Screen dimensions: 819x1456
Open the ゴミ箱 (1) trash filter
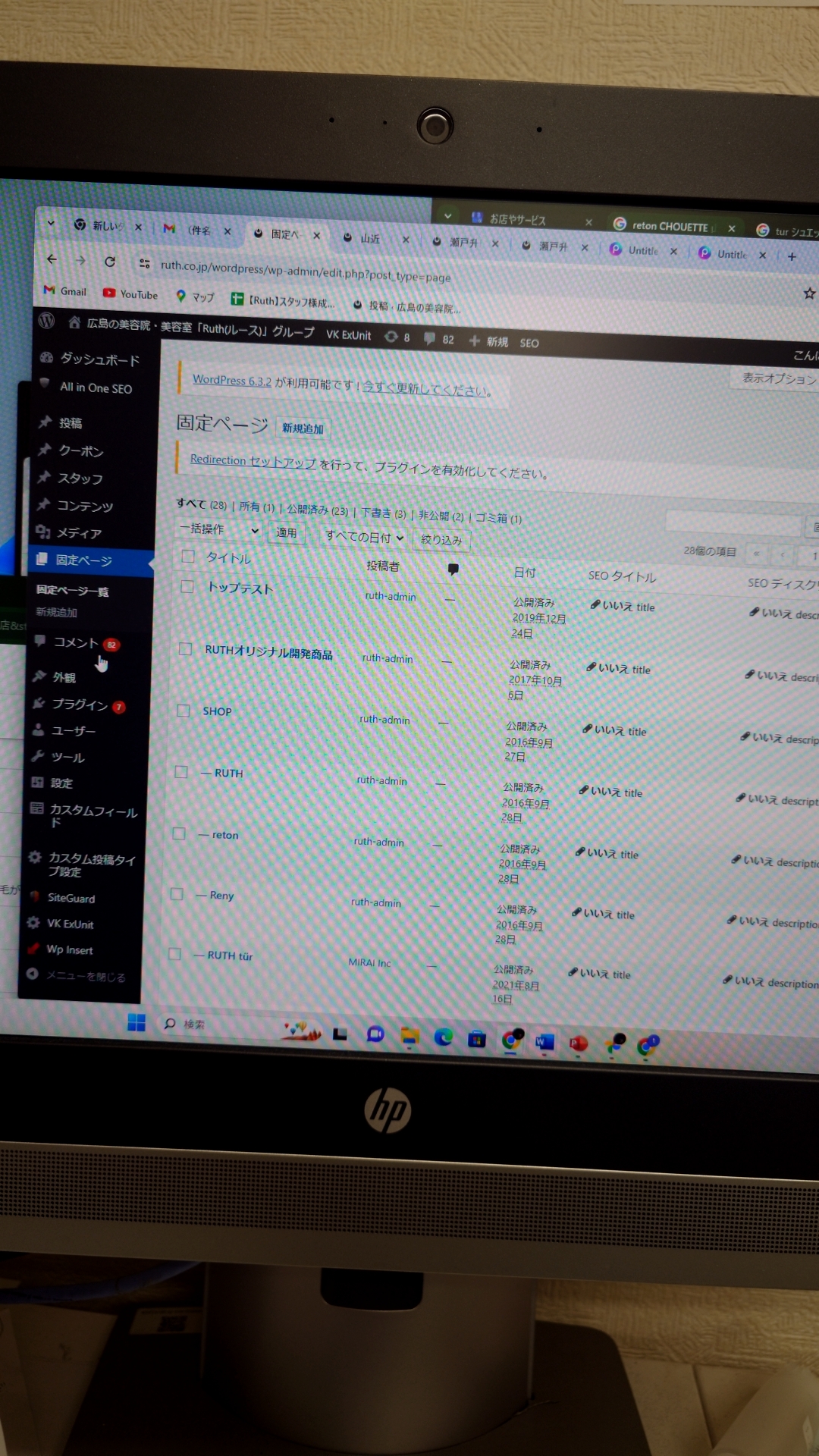tap(498, 518)
